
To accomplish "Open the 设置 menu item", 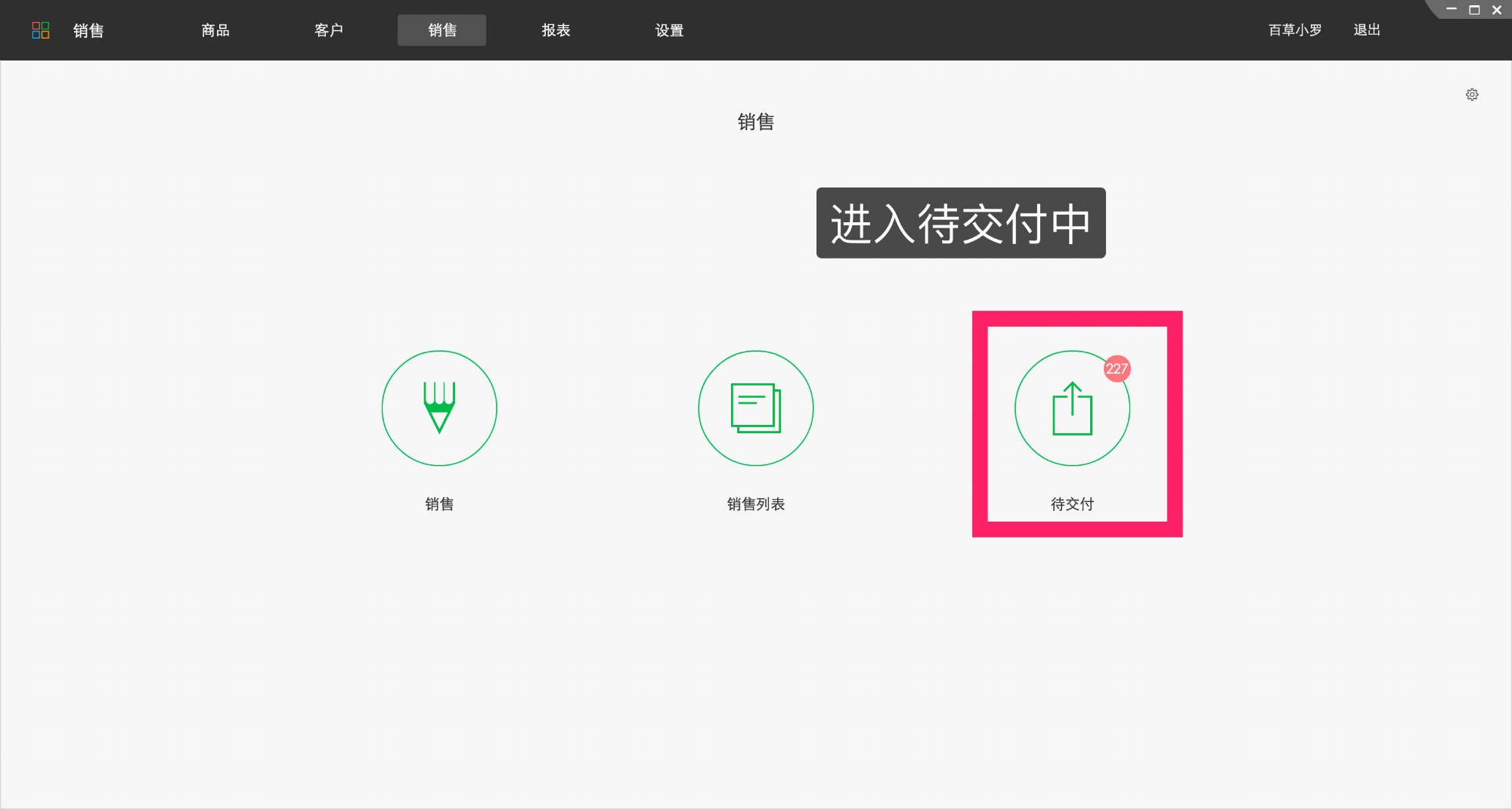I will click(669, 30).
